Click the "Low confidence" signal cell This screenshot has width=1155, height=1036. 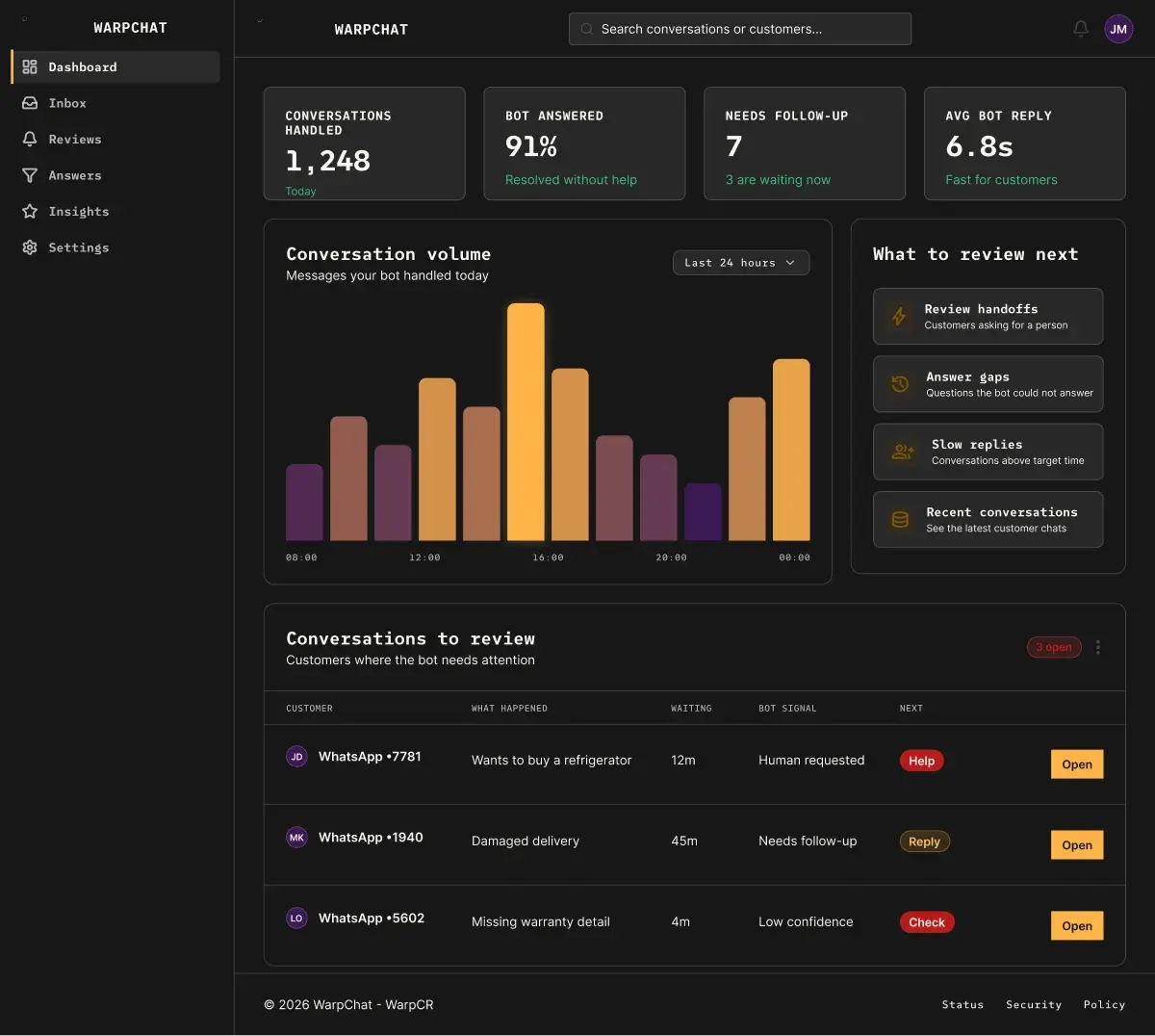(x=806, y=922)
